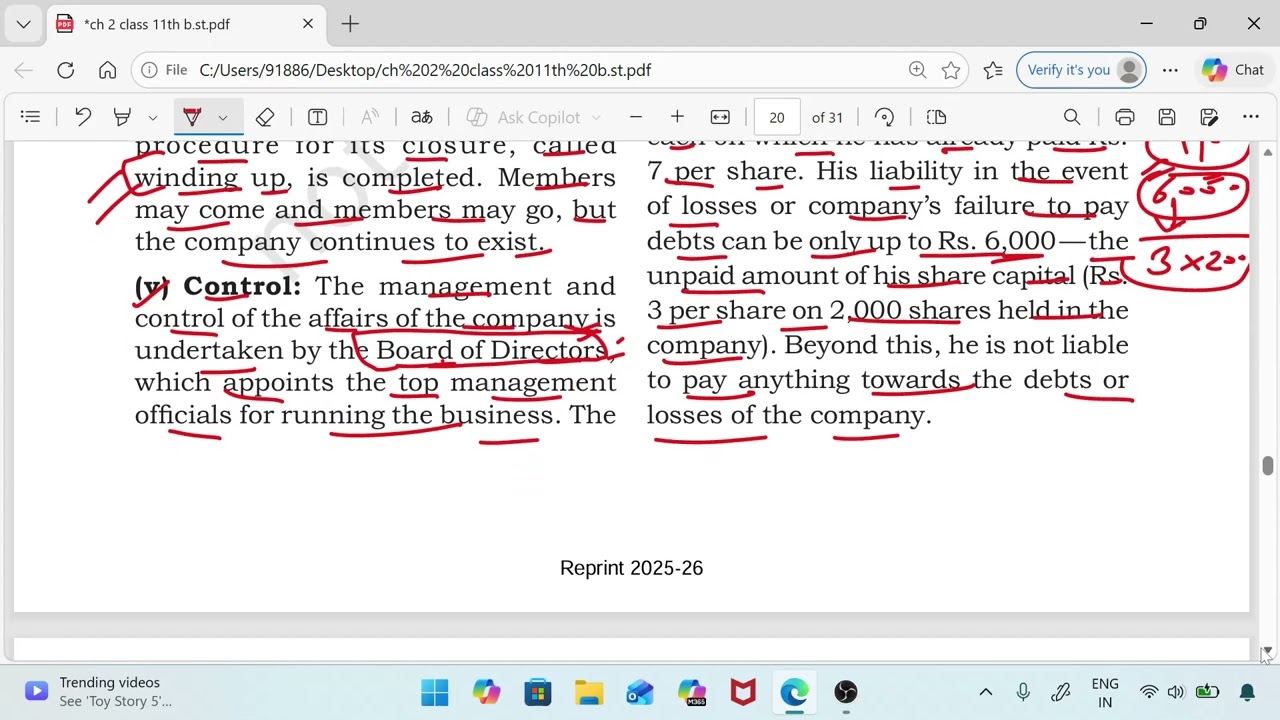The image size is (1280, 720).
Task: Click the scrollbar down arrow
Action: pyautogui.click(x=1268, y=651)
